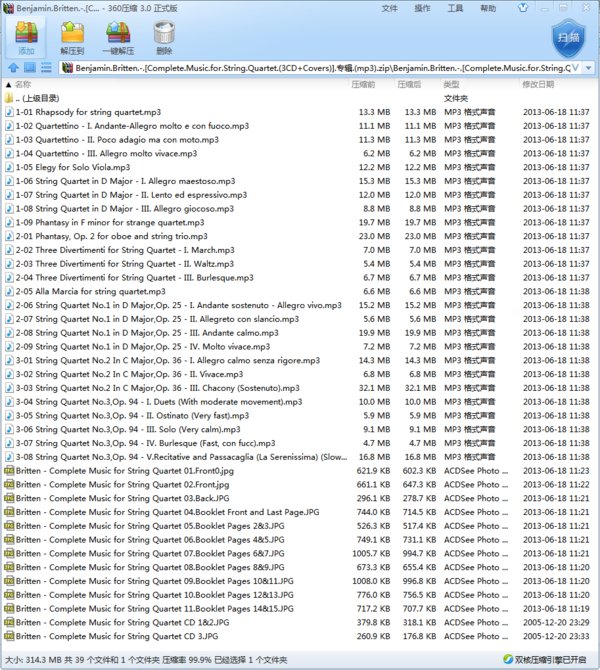Viewport: 600px width, 670px height.
Task: Click the archive path address field
Action: pos(321,68)
